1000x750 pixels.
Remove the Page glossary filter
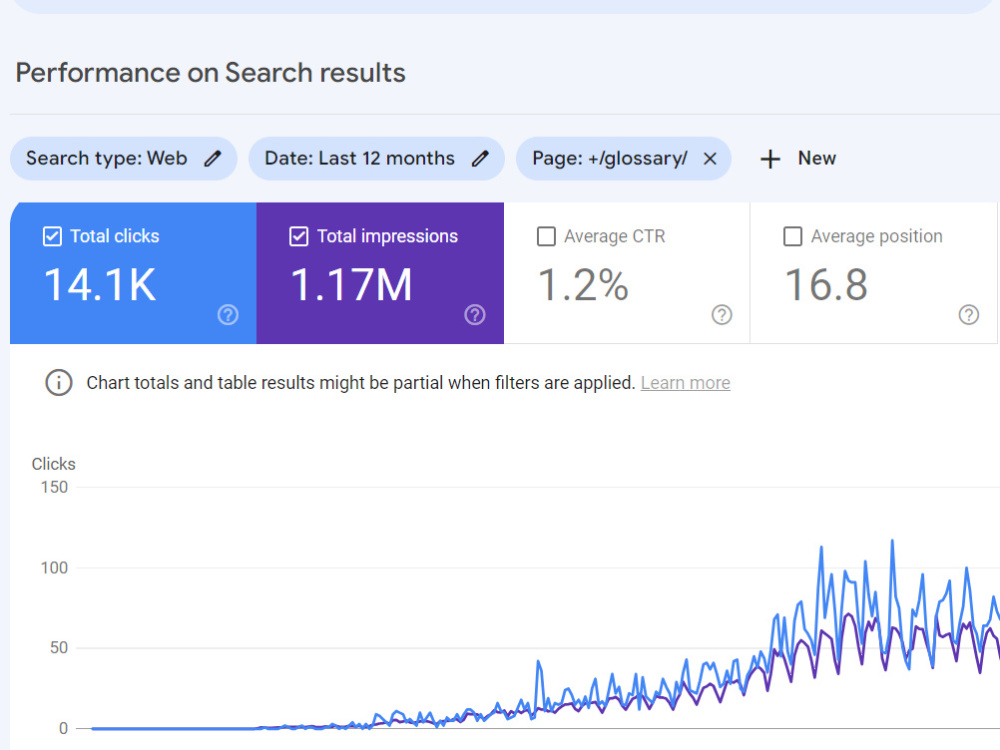[710, 158]
